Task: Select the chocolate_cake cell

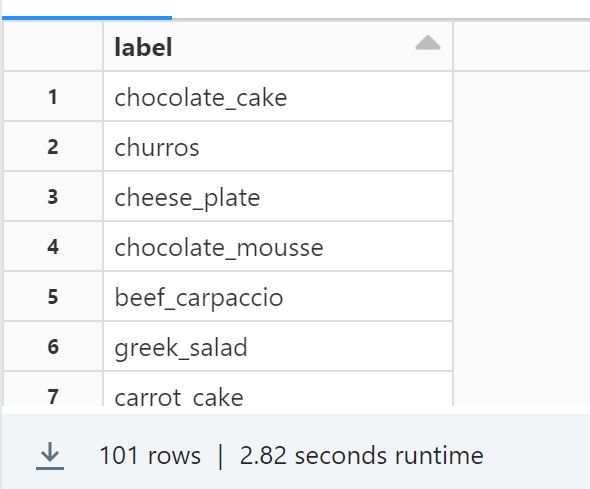Action: 278,97
